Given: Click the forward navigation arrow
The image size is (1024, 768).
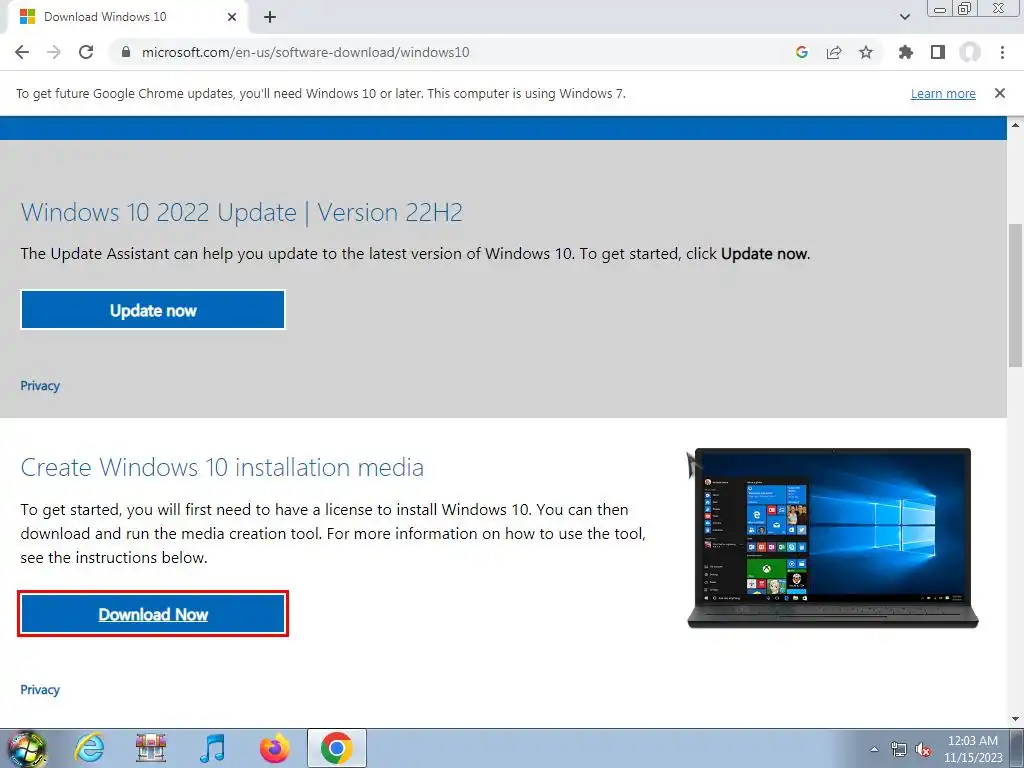Looking at the screenshot, I should [54, 52].
